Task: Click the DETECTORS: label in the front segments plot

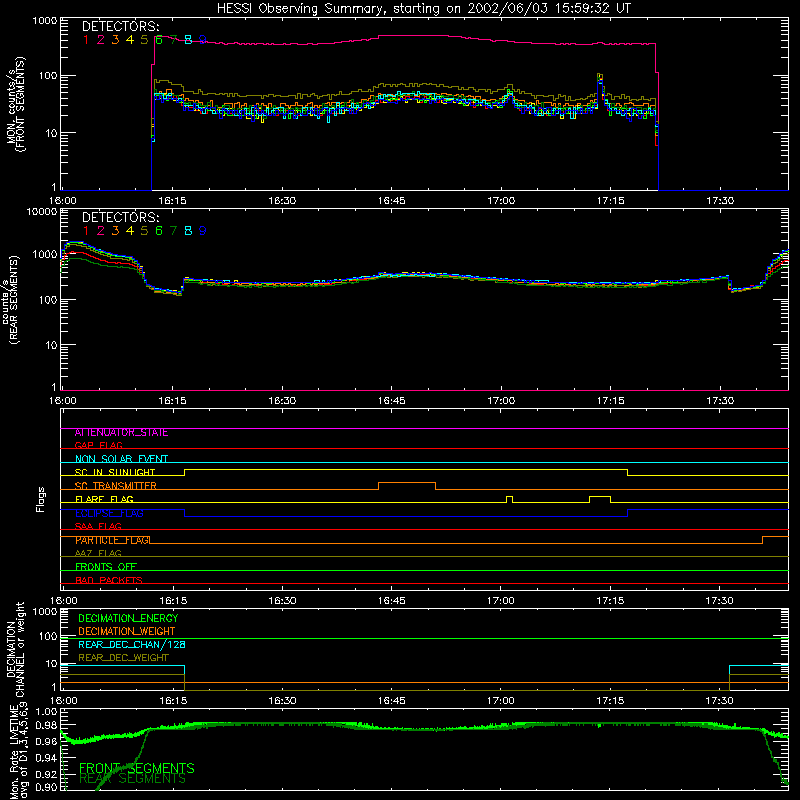Action: pyautogui.click(x=120, y=26)
